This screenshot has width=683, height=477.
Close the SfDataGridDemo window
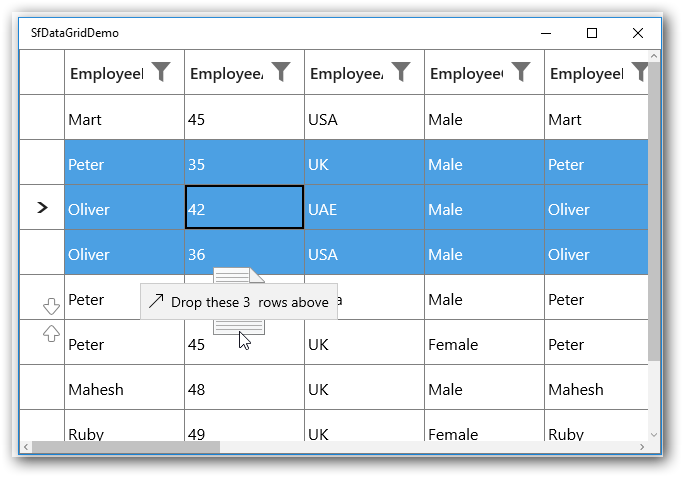coord(638,33)
